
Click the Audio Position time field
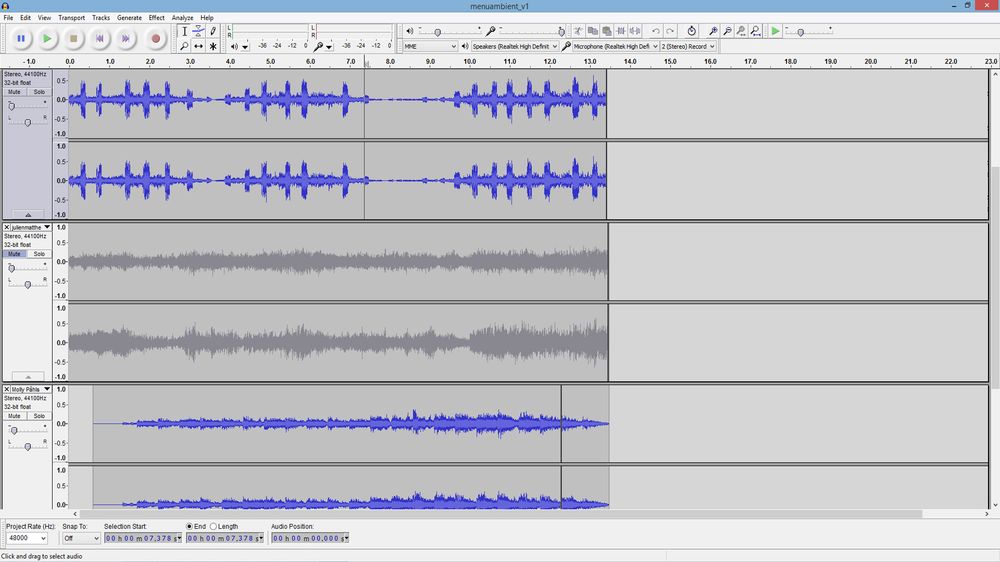click(310, 538)
